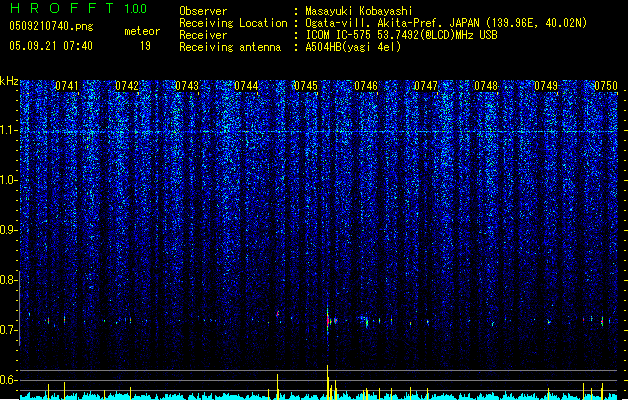629x400 pixels.
Task: Click the 0748 time marker
Action: pyautogui.click(x=486, y=86)
